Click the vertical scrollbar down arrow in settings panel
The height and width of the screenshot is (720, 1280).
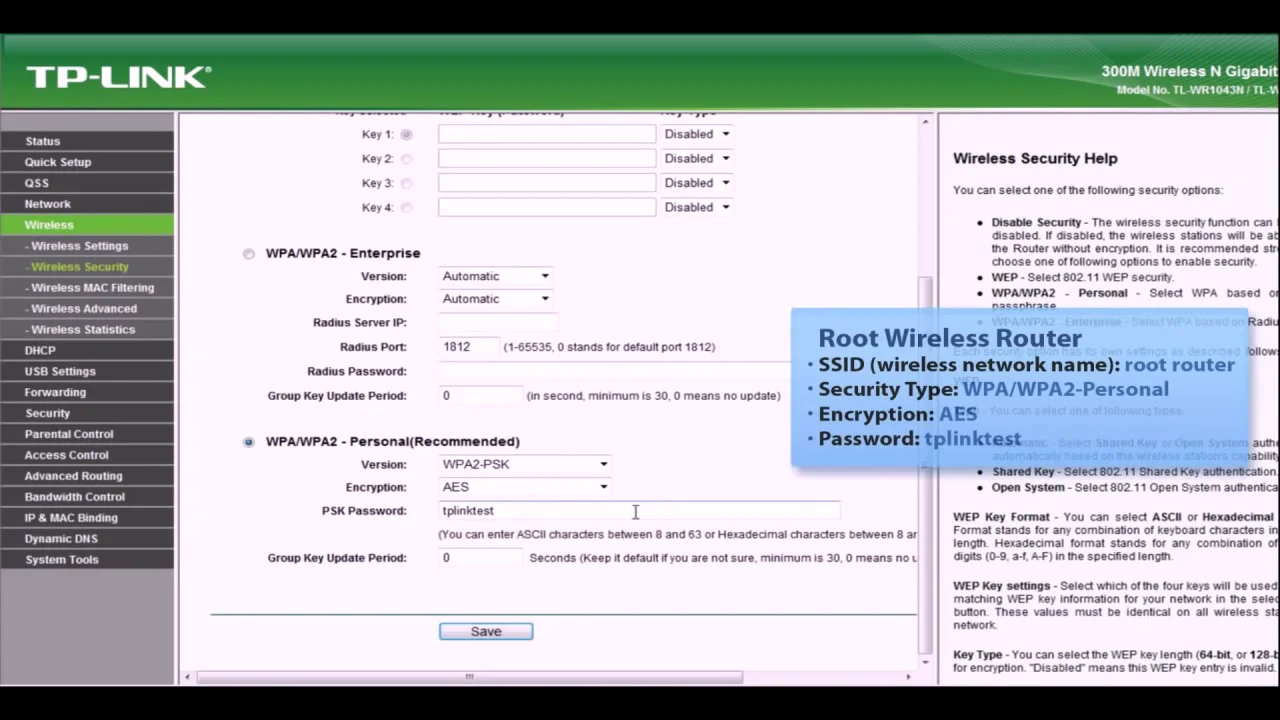click(926, 661)
